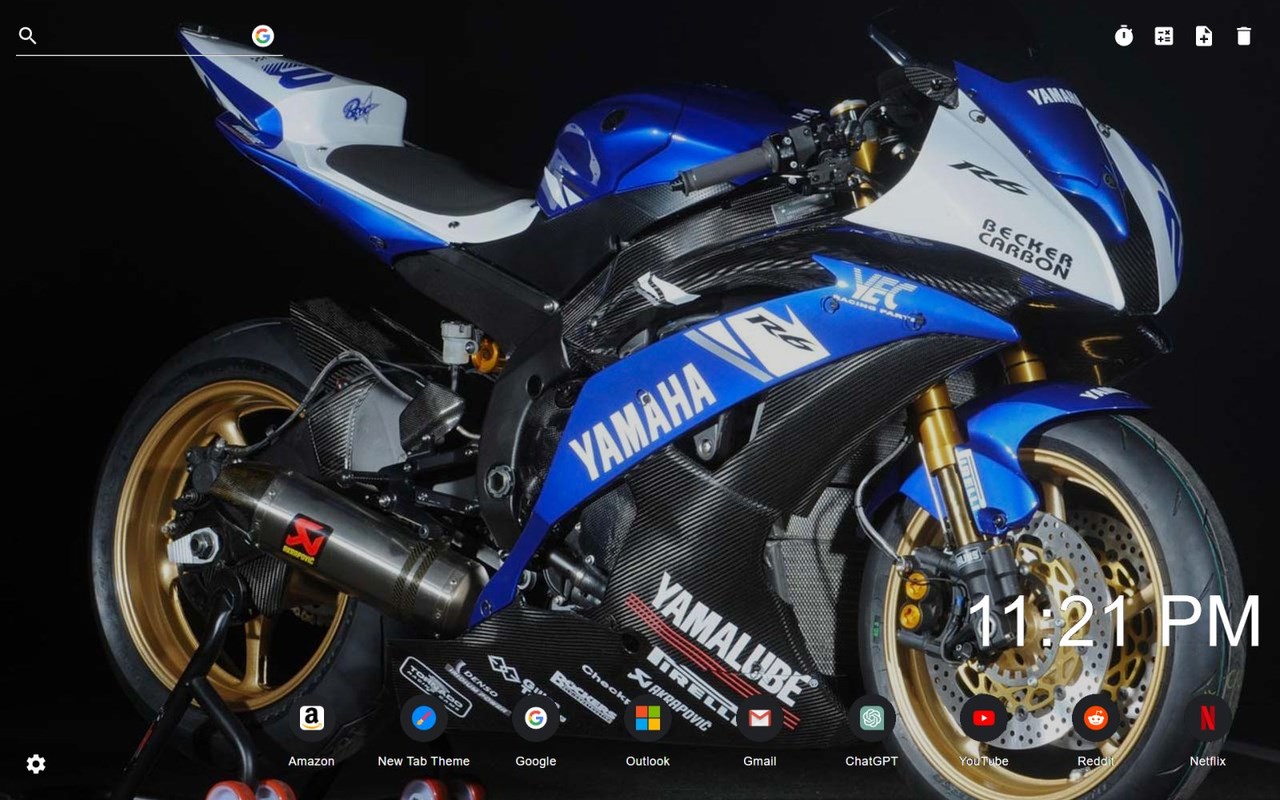
Task: Click the trash bin icon
Action: (x=1244, y=36)
